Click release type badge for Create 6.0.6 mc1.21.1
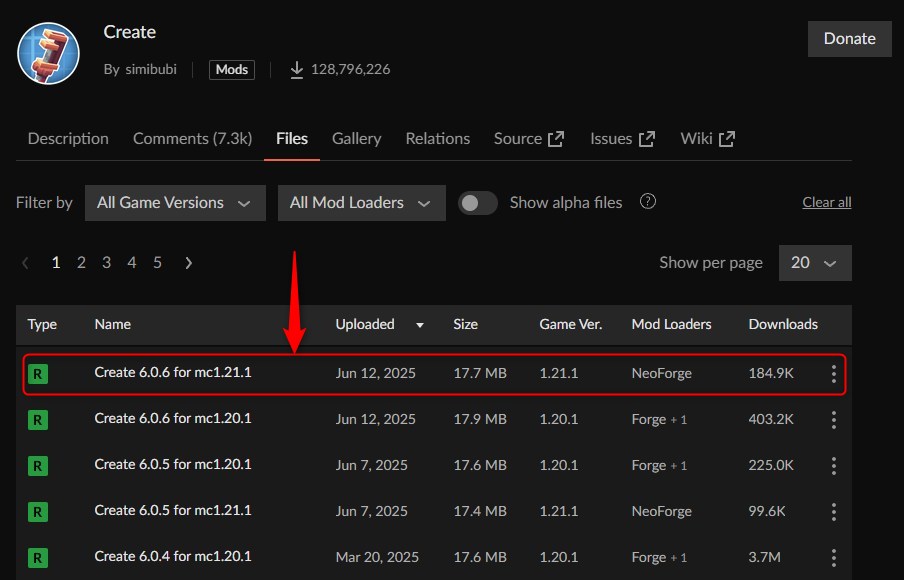The width and height of the screenshot is (904, 580). [38, 374]
